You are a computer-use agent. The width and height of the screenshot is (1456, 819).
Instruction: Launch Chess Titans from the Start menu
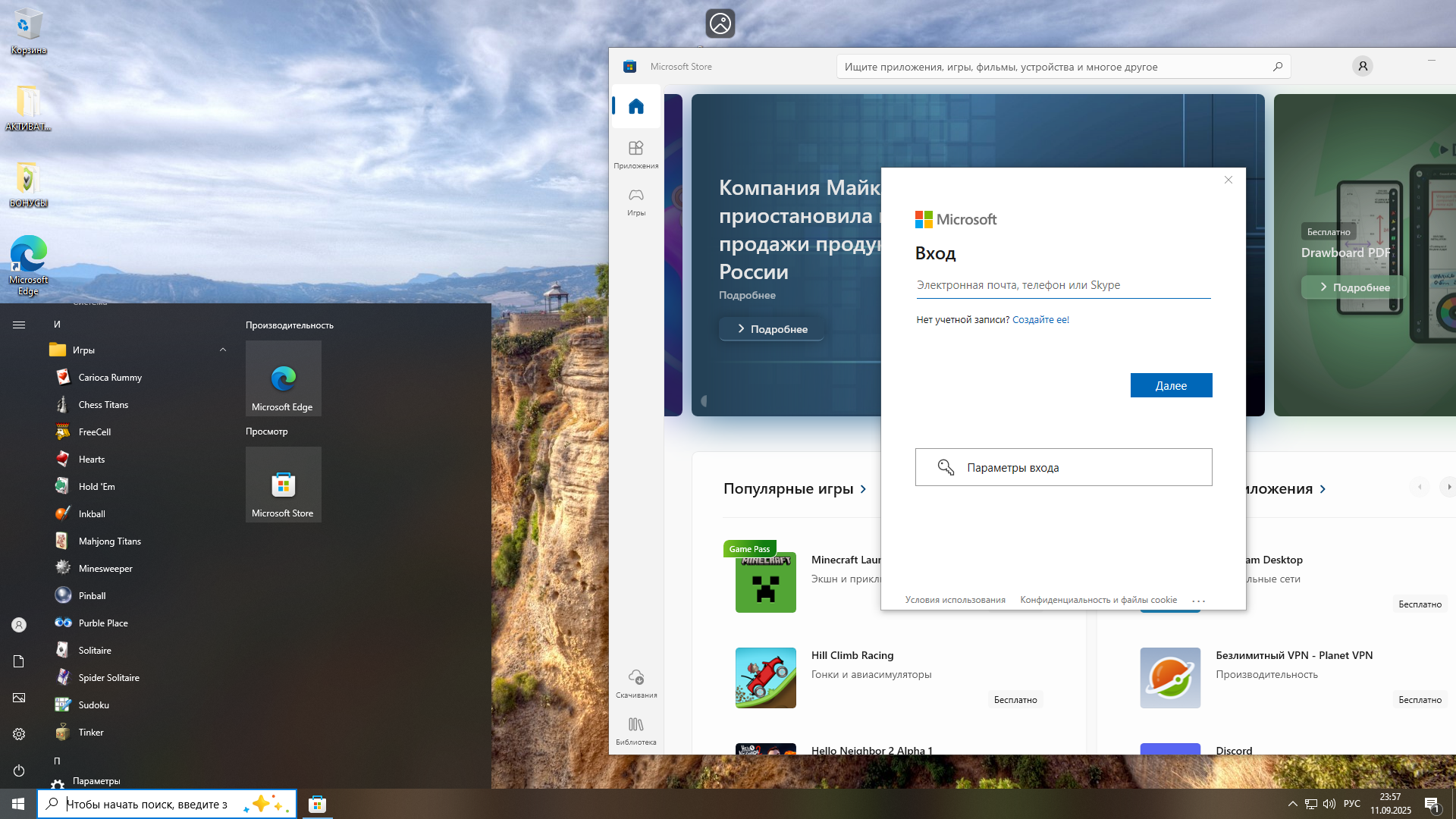click(x=136, y=405)
